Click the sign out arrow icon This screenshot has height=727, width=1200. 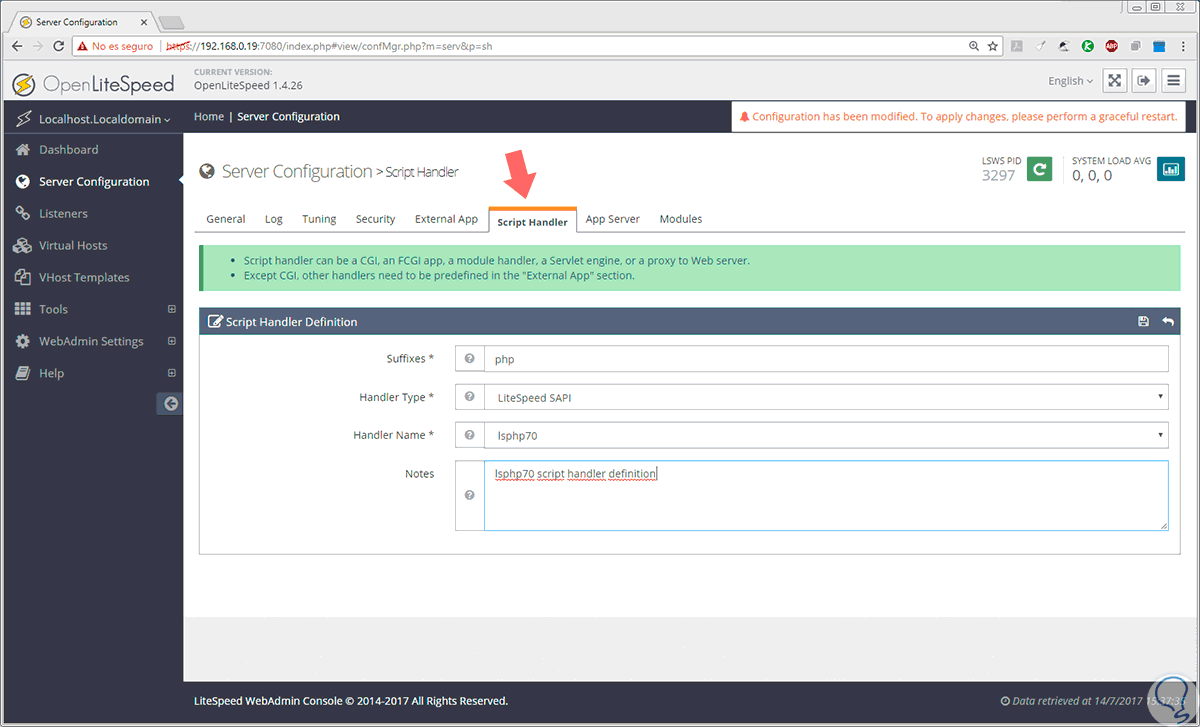point(1145,81)
